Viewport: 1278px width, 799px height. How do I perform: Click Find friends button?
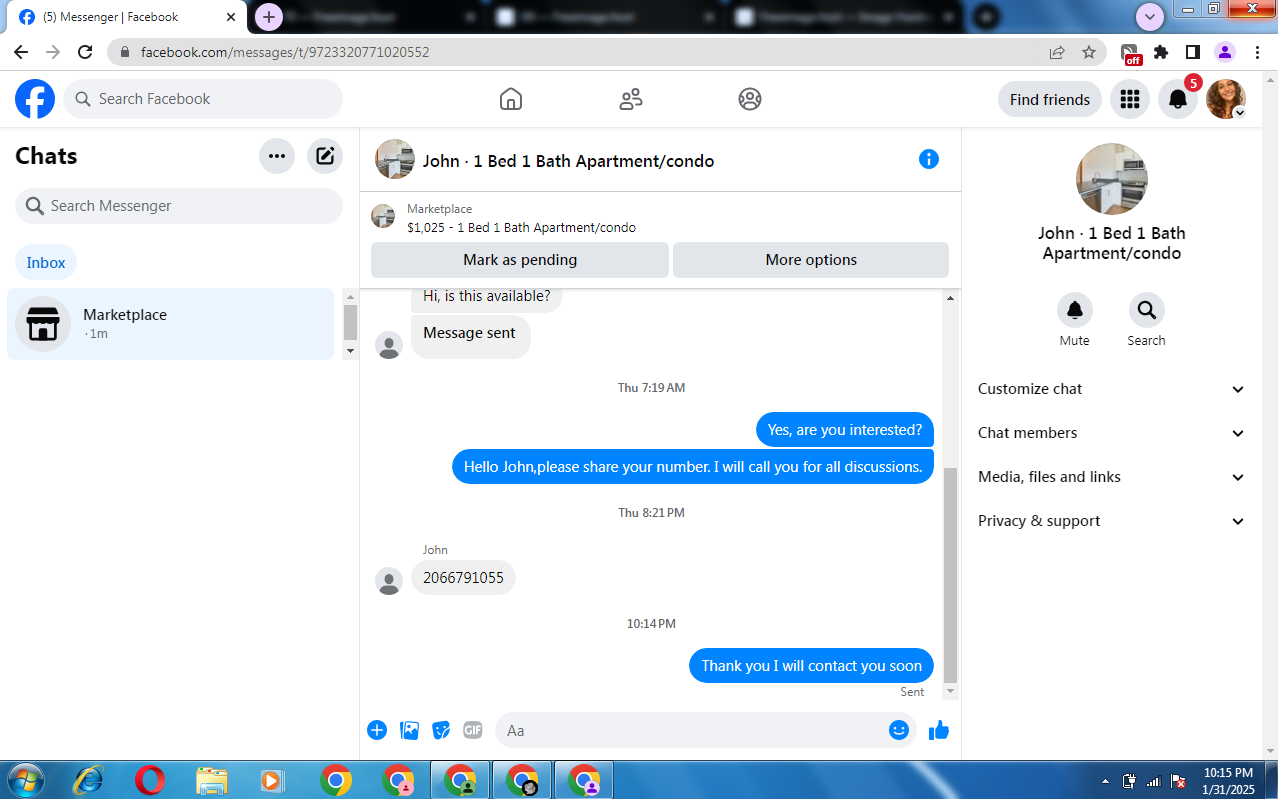(x=1050, y=99)
